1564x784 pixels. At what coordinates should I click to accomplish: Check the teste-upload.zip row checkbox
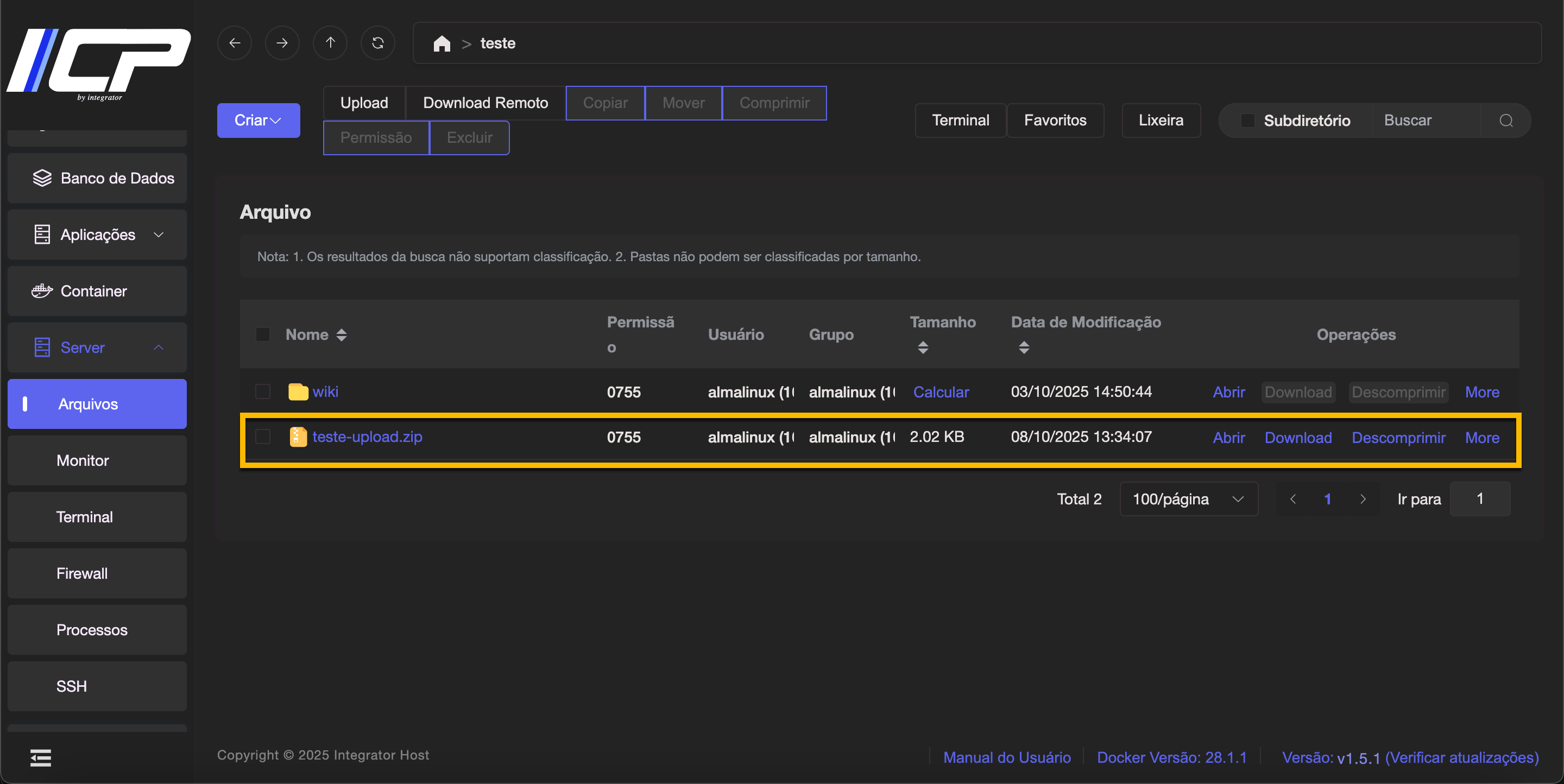263,437
